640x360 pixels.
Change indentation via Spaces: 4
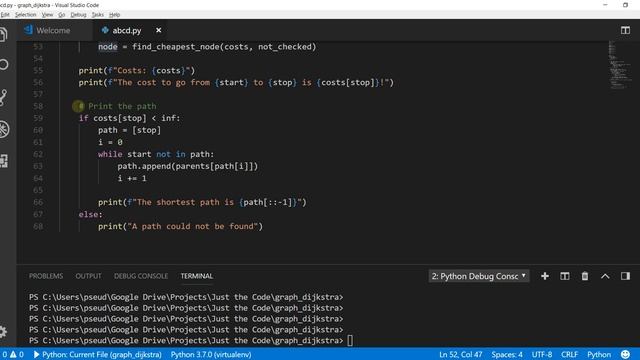point(507,354)
